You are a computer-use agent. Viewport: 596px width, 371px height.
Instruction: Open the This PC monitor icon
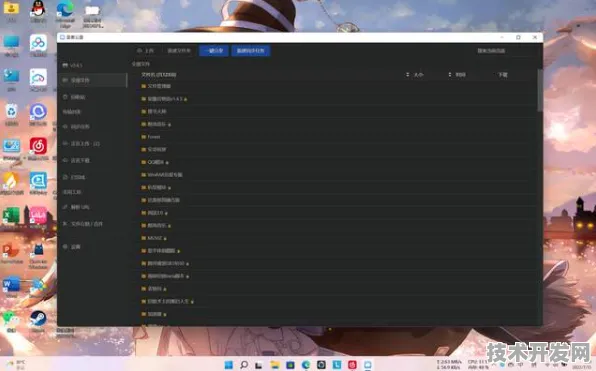[11, 45]
